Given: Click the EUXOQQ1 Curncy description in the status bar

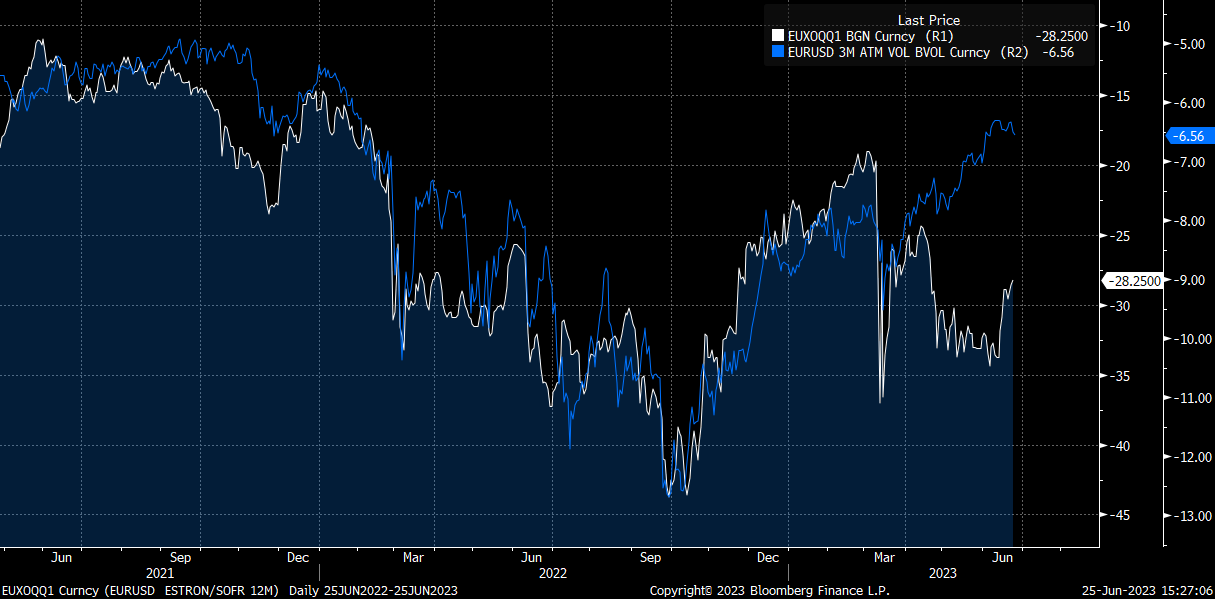Looking at the screenshot, I should click(x=140, y=591).
